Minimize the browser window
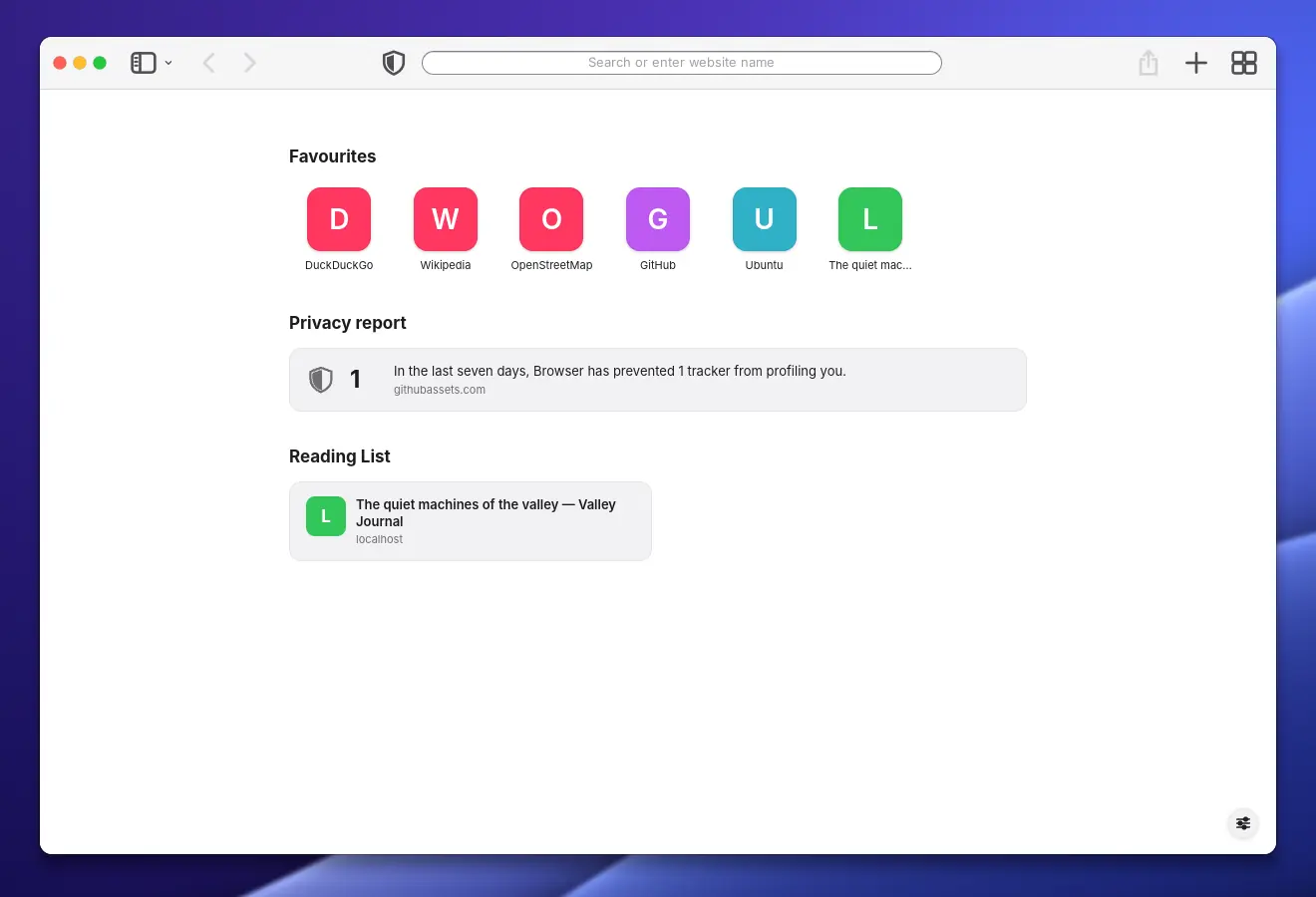 pyautogui.click(x=80, y=63)
